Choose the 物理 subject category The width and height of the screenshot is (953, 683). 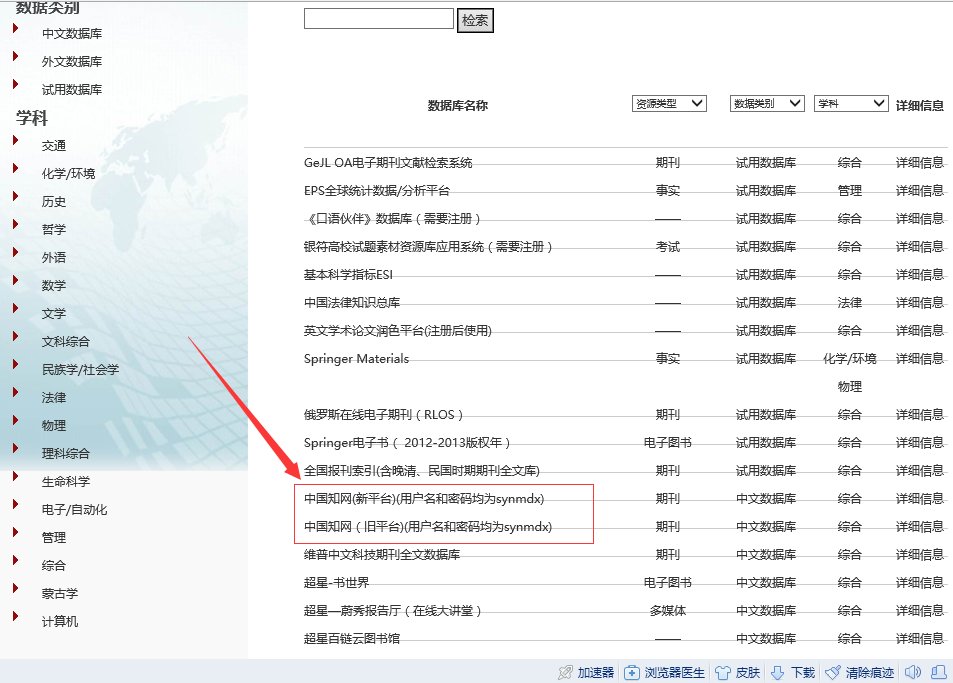53,425
